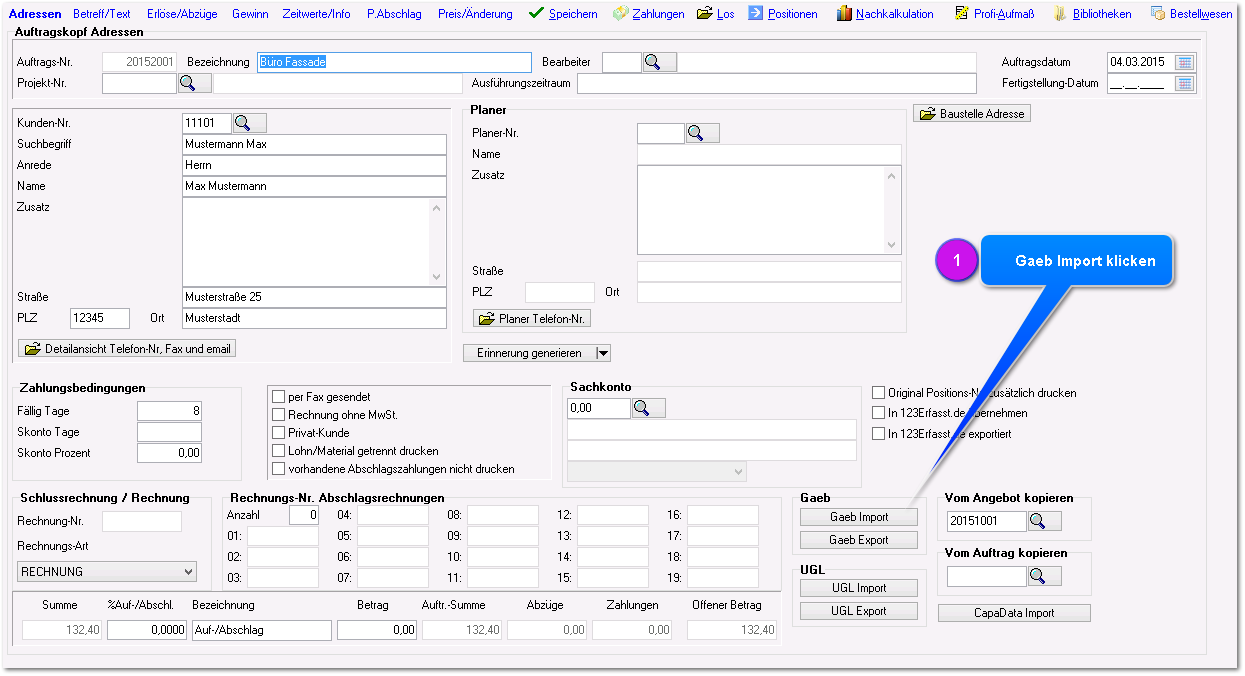
Task: Click the %Auf-/Abschl. value field
Action: pos(147,630)
